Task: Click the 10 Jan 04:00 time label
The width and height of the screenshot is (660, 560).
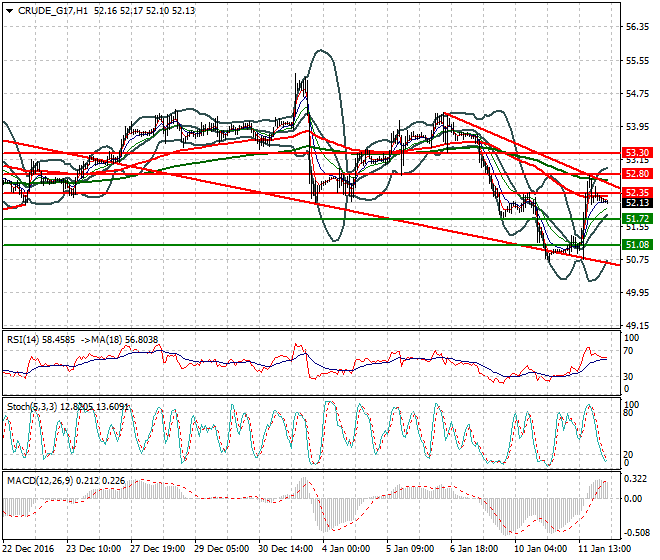Action: click(540, 549)
